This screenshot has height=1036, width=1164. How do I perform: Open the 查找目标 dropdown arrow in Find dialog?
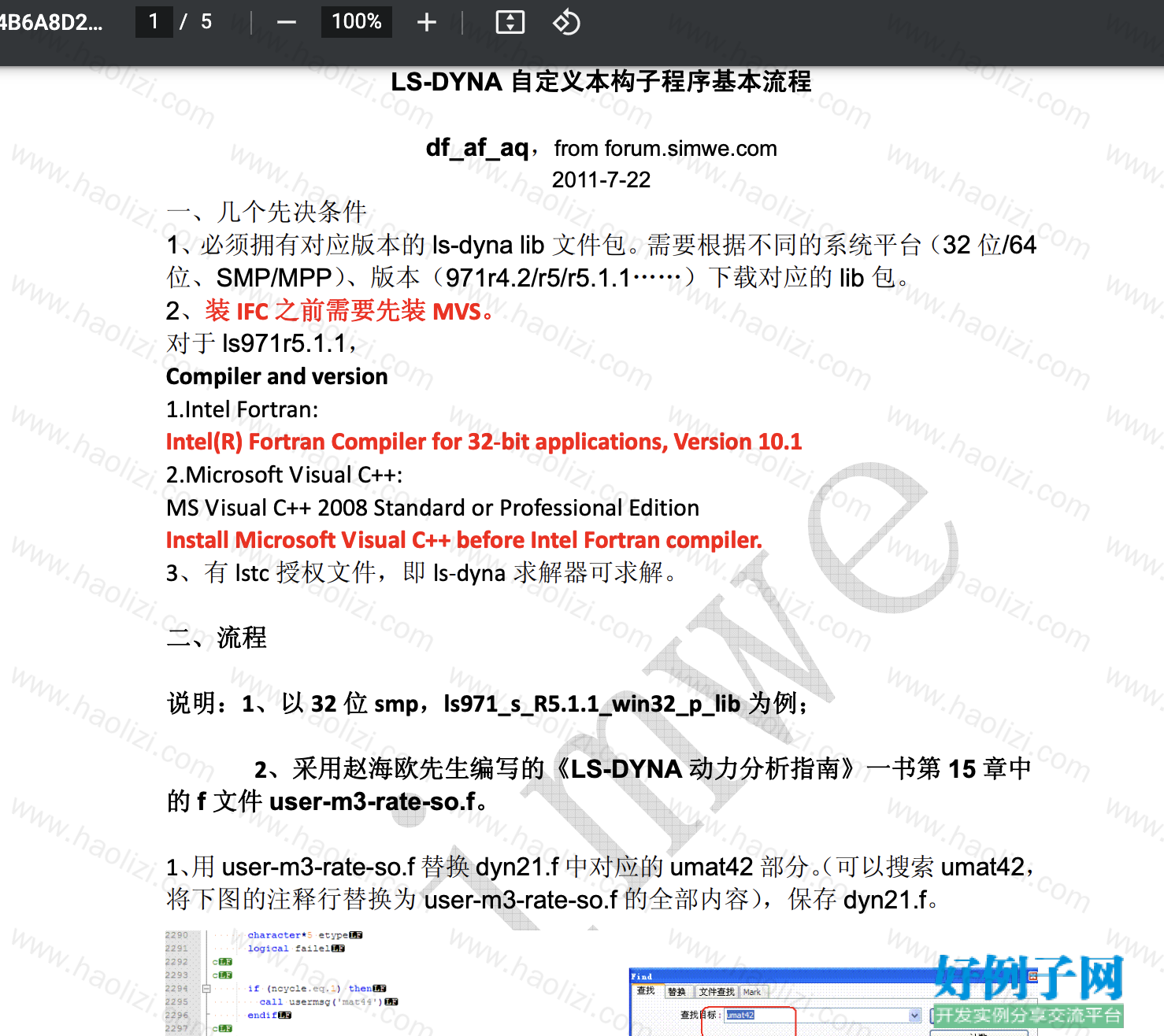(x=914, y=1016)
